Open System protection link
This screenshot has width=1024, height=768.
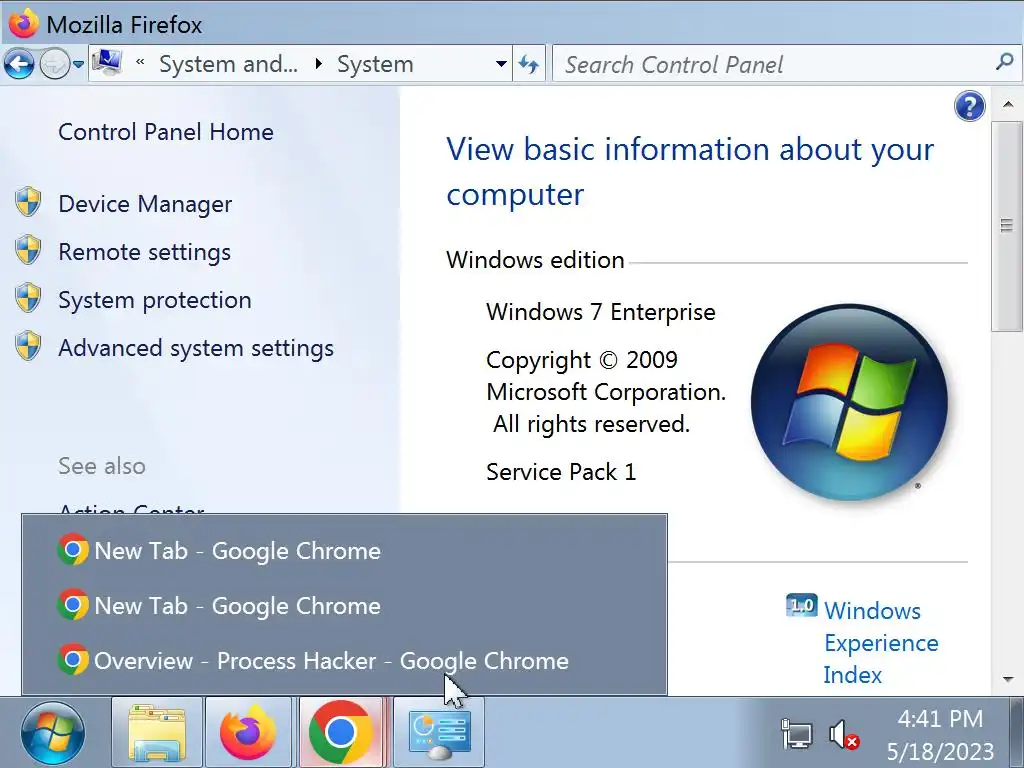(x=155, y=300)
